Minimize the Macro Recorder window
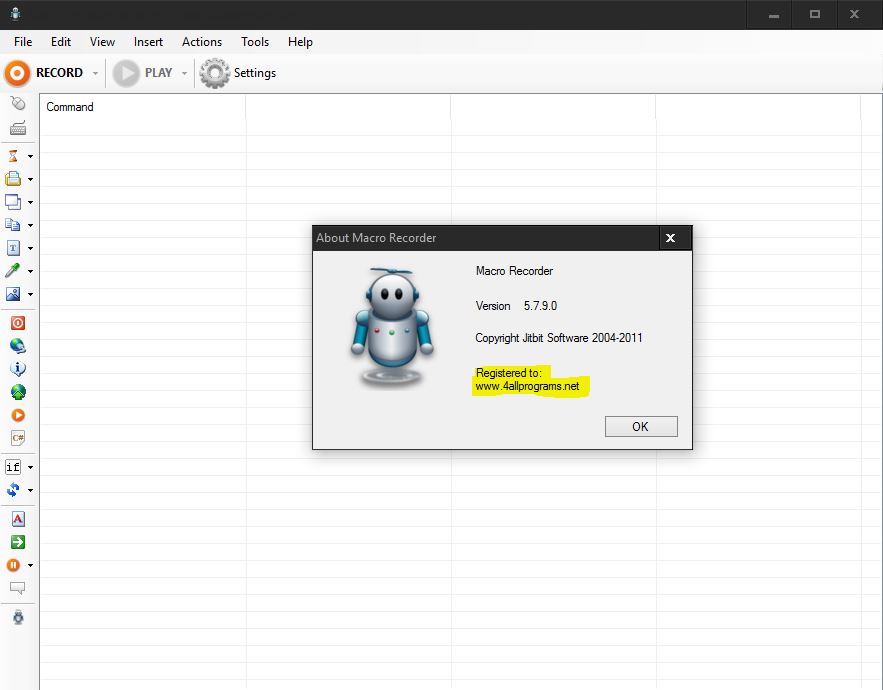 [x=774, y=14]
